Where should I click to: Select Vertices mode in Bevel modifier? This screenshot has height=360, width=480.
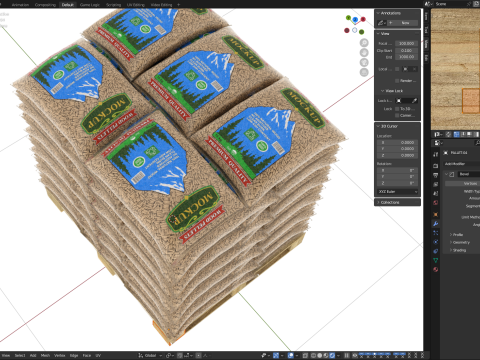click(x=463, y=184)
